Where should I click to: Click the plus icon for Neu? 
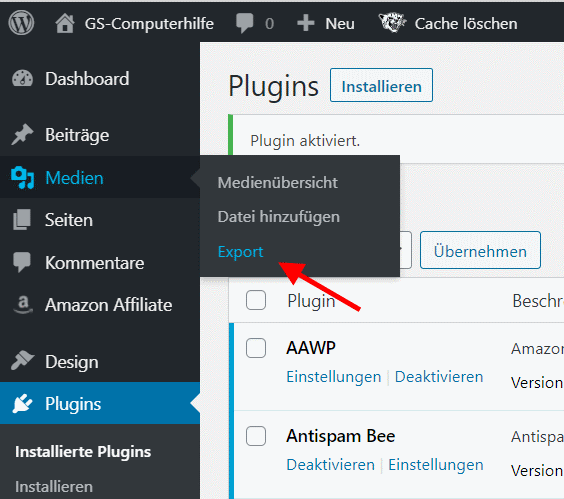pyautogui.click(x=306, y=23)
